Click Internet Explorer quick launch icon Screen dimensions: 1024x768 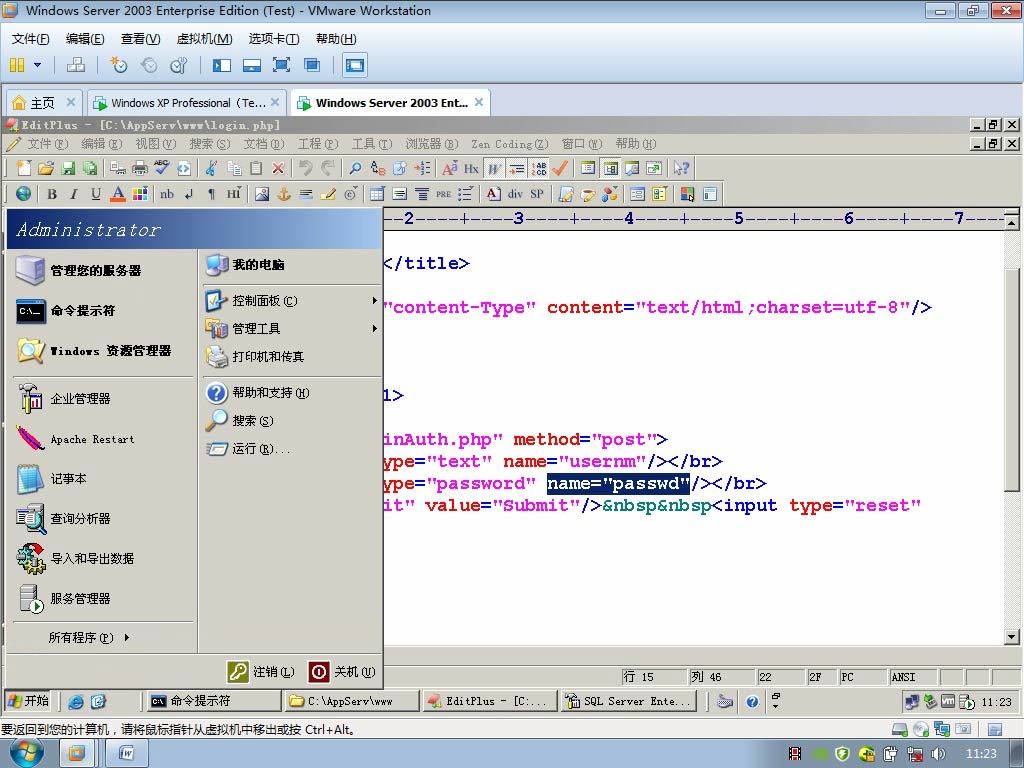coord(76,701)
